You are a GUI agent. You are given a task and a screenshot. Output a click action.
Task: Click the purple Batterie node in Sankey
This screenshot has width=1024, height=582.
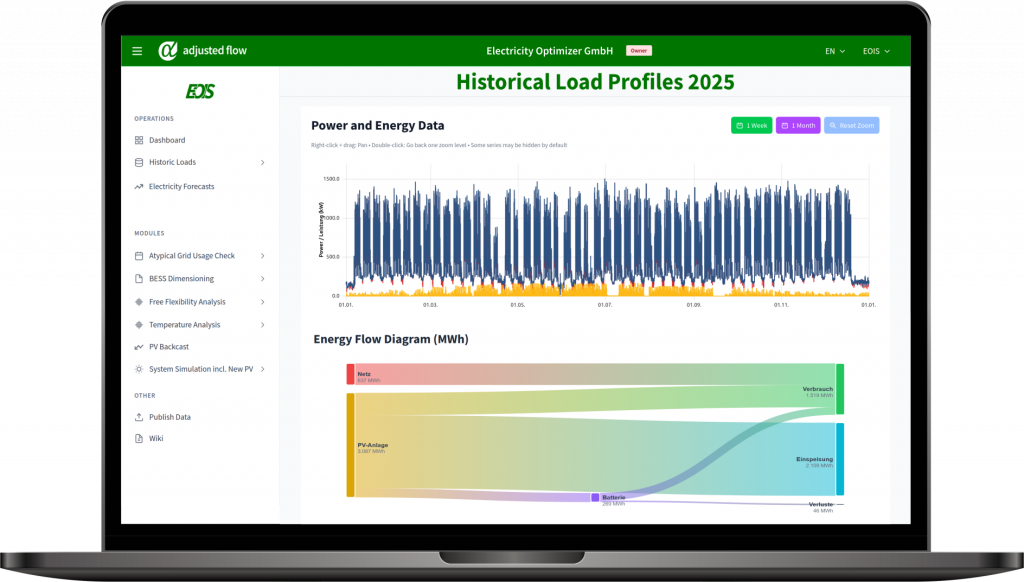point(595,498)
